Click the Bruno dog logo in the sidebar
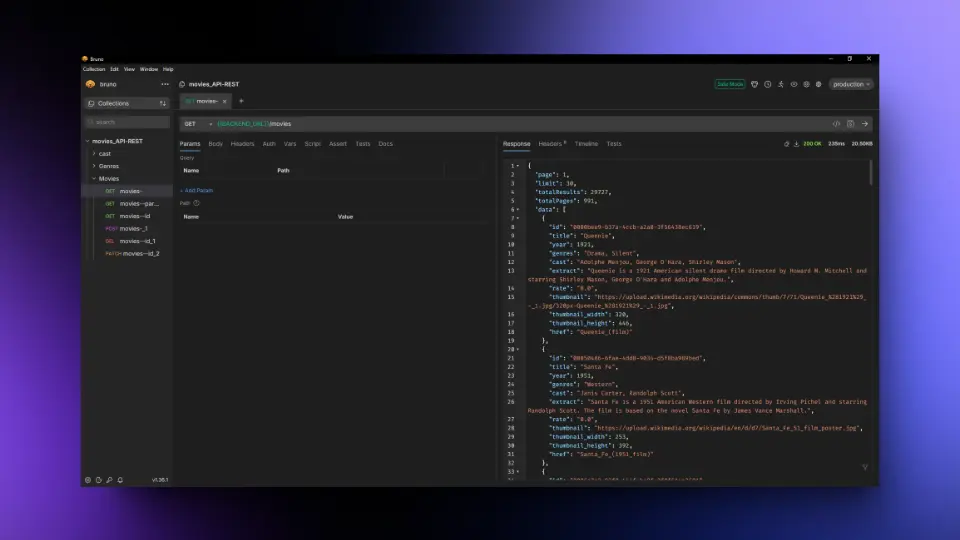960x540 pixels. pos(91,84)
